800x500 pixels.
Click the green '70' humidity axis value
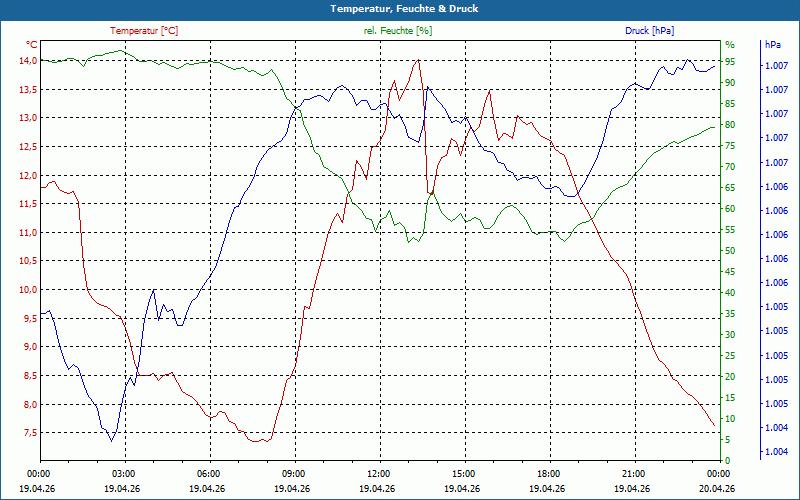coord(730,167)
